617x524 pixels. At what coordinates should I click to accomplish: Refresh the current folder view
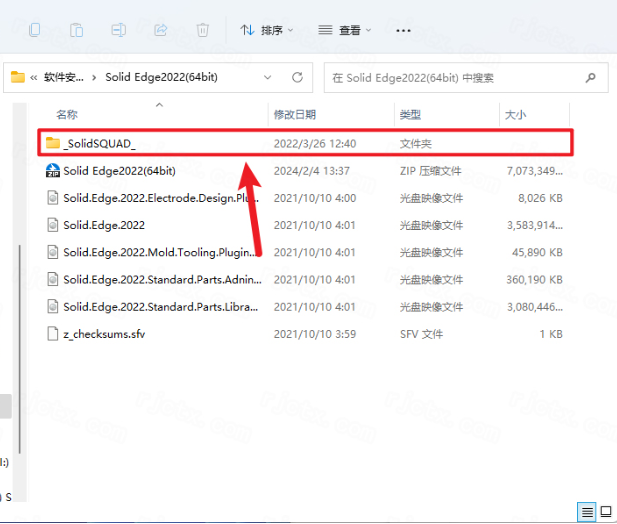point(297,77)
